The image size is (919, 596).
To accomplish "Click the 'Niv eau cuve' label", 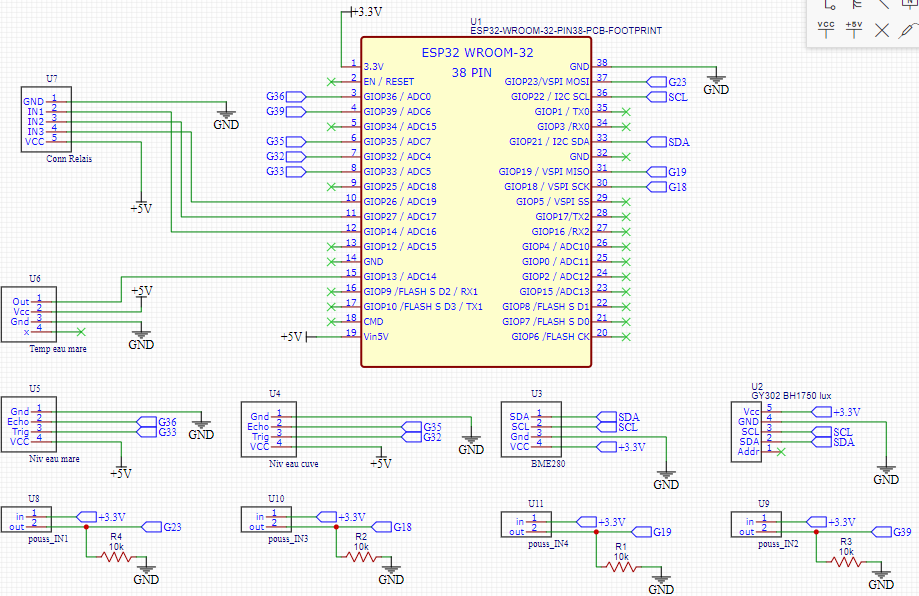I will [x=294, y=464].
